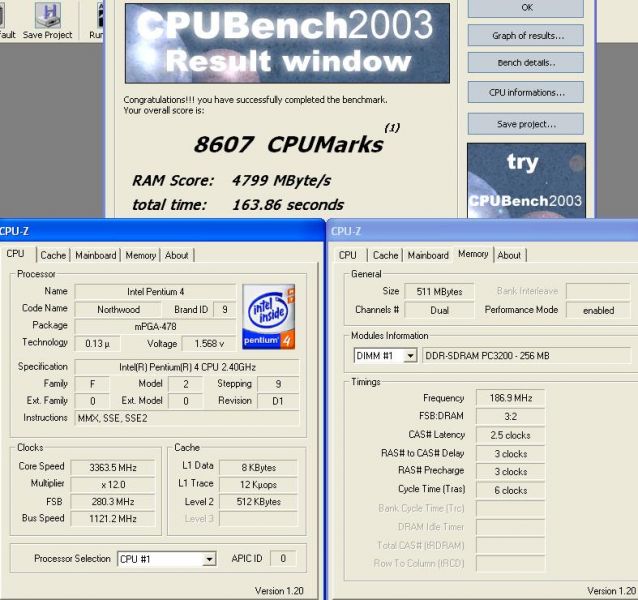Viewport: 638px width, 600px height.
Task: Click the Bus Speed value 1121.2 MHz
Action: click(113, 519)
